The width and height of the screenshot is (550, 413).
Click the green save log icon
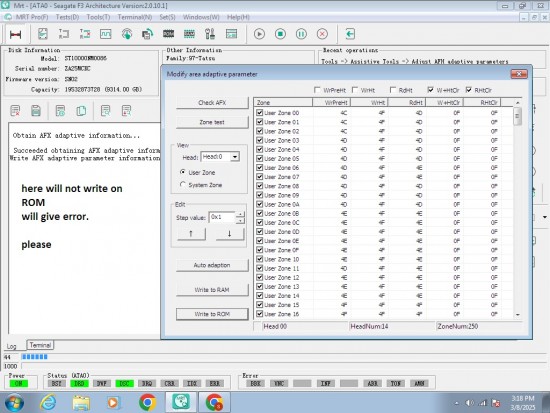pos(36,111)
